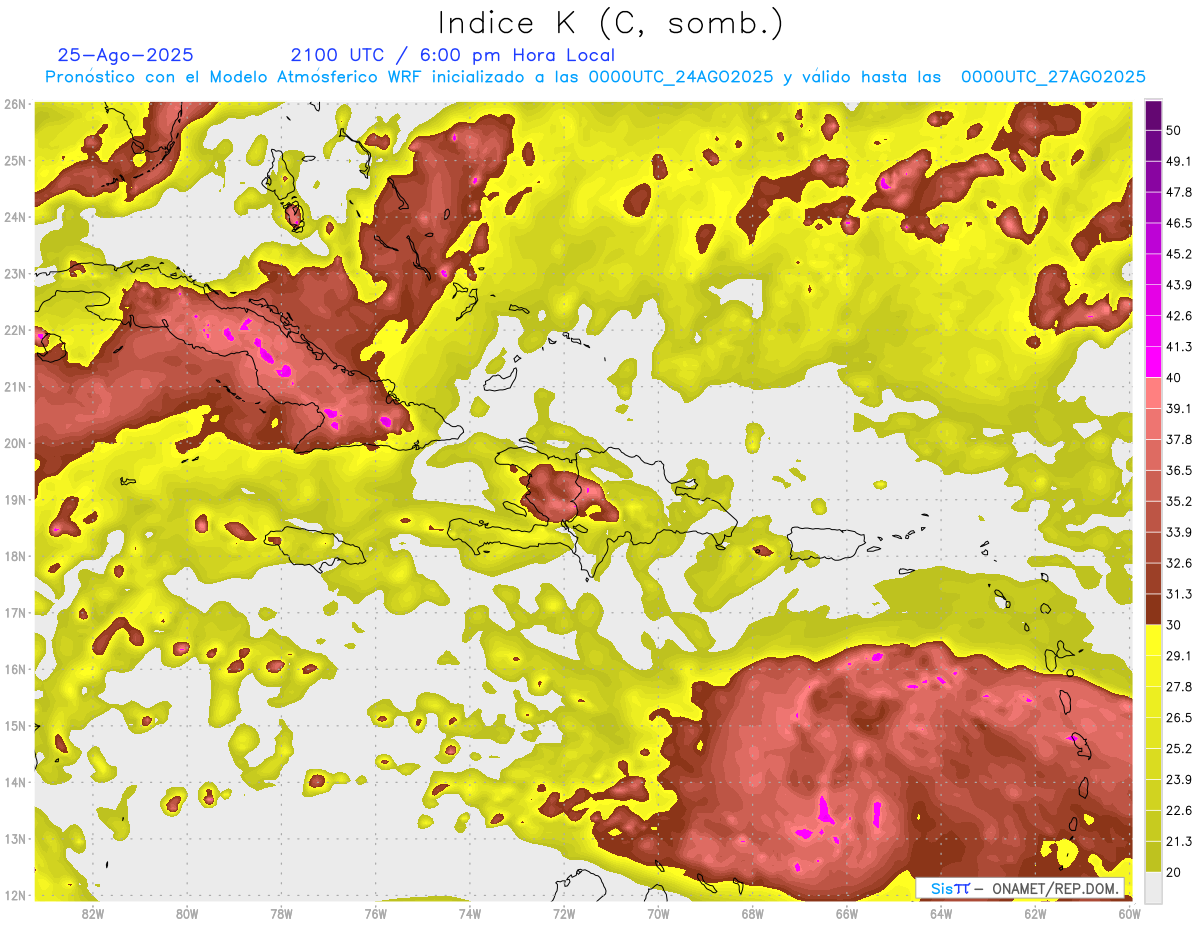Click the colorbar value "29.1"
Image resolution: width=1200 pixels, height=927 pixels.
[x=1178, y=657]
